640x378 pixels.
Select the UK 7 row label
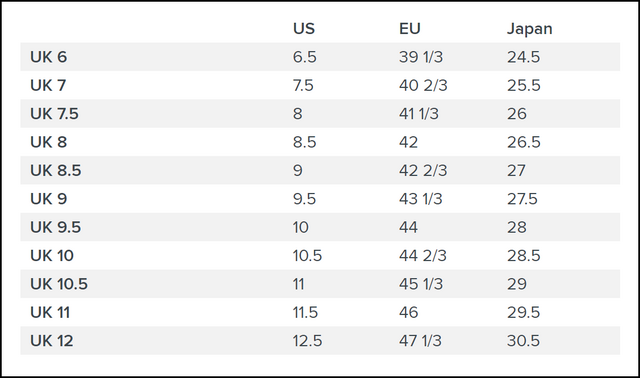point(48,85)
